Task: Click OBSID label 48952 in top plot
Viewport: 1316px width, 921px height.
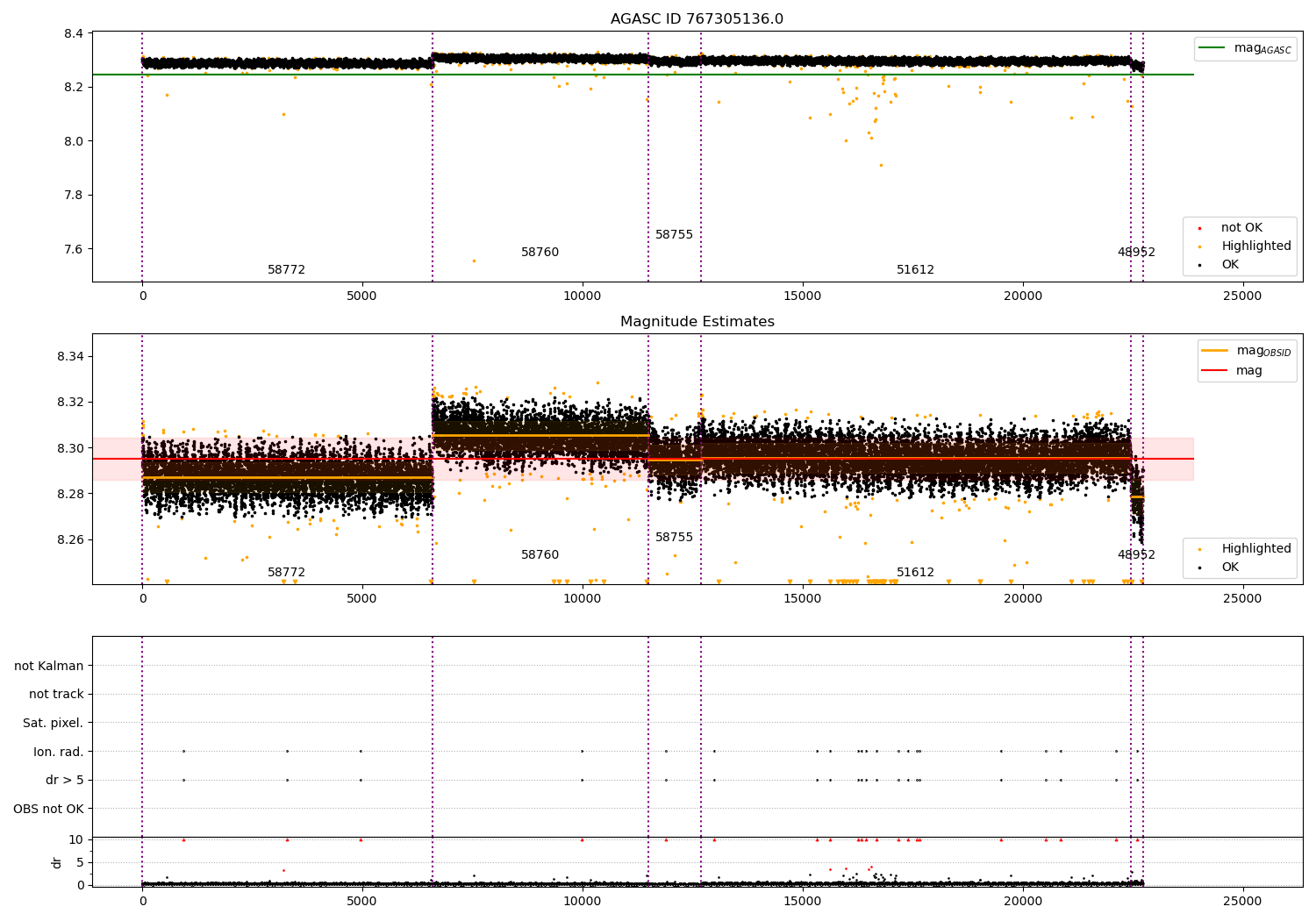Action: coord(1136,253)
